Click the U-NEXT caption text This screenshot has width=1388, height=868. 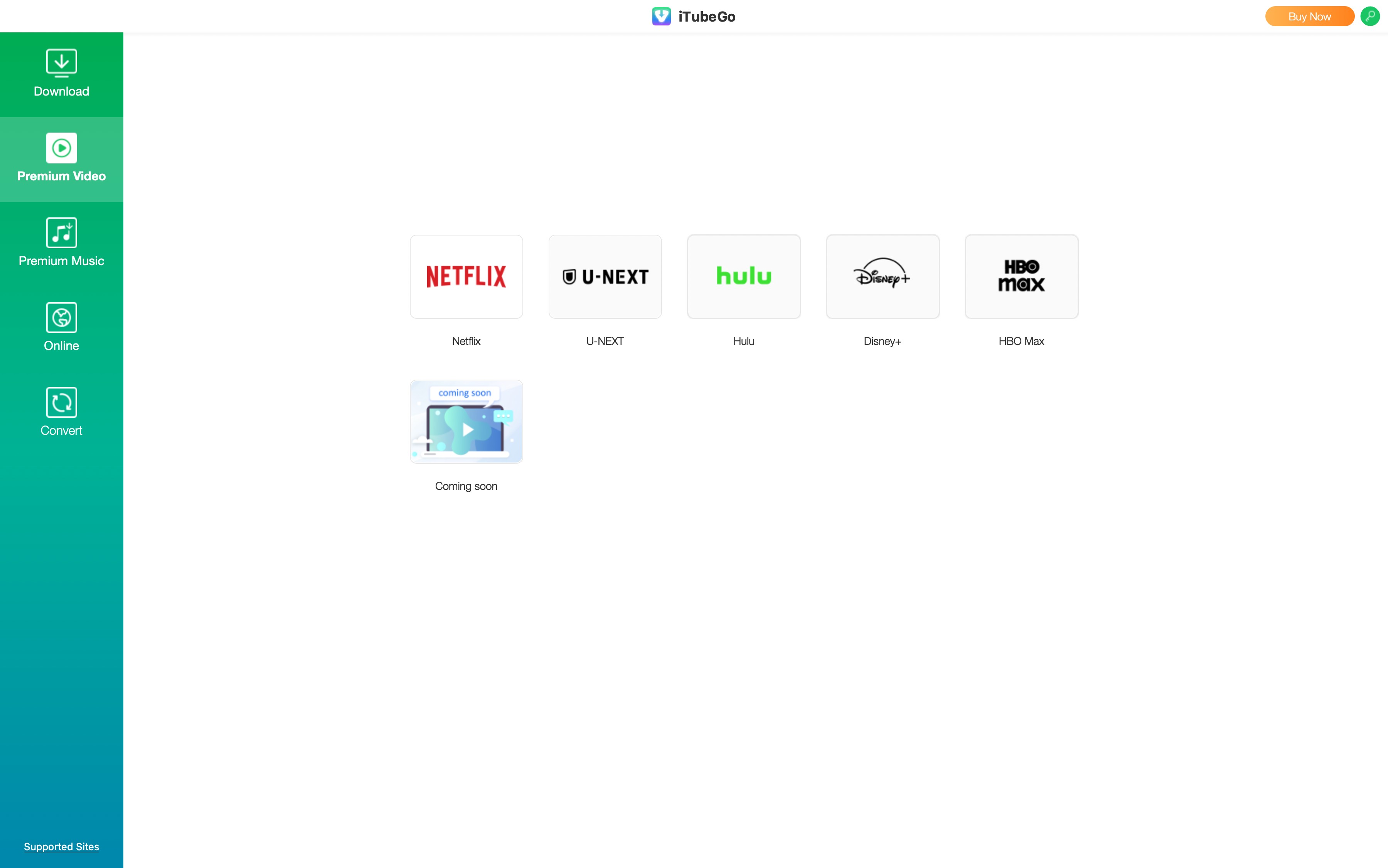pyautogui.click(x=605, y=341)
